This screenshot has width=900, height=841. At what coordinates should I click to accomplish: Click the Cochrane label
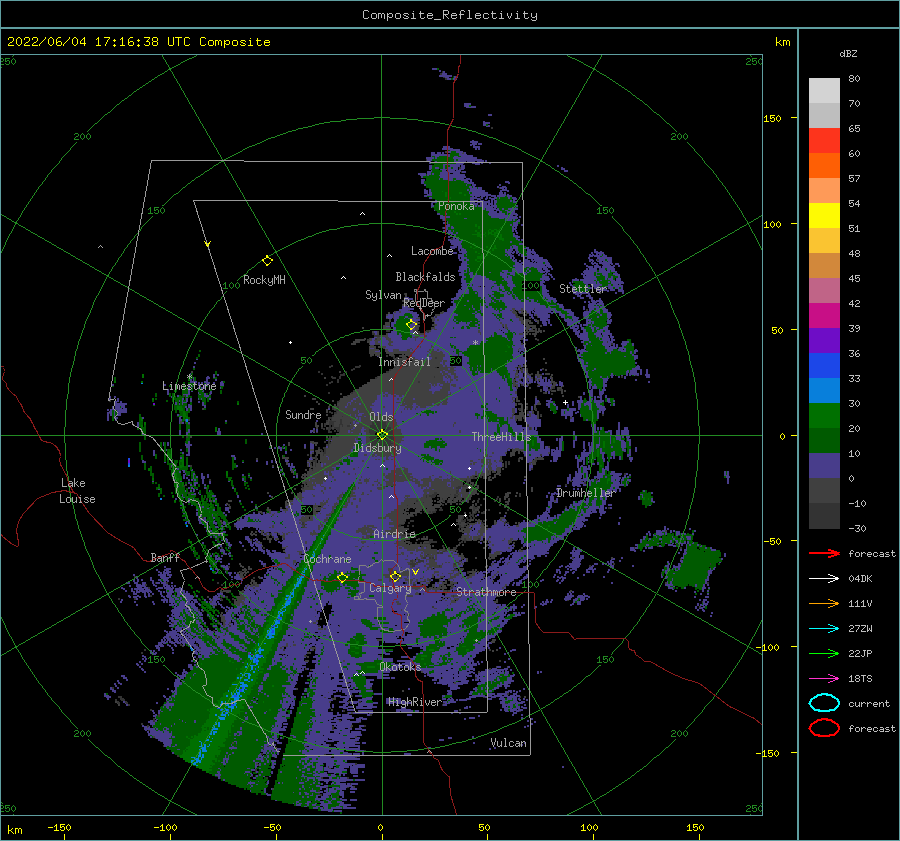[327, 559]
